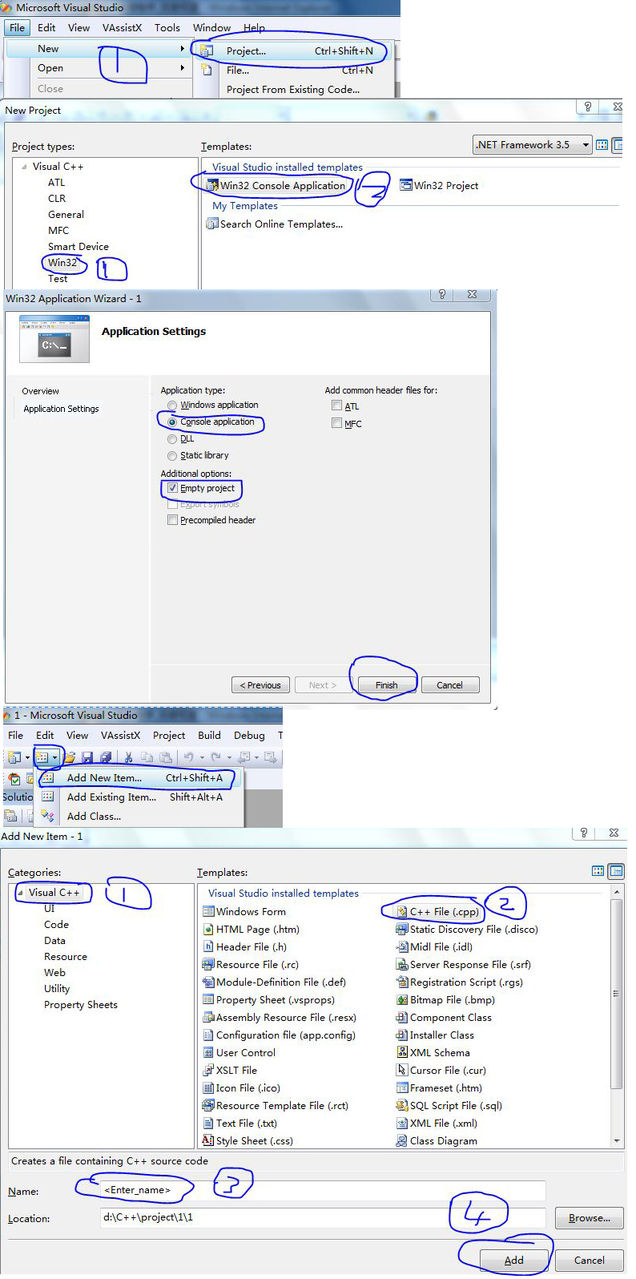Image resolution: width=636 pixels, height=1279 pixels.
Task: Select the Text File (.txt) template
Action: pyautogui.click(x=239, y=1123)
